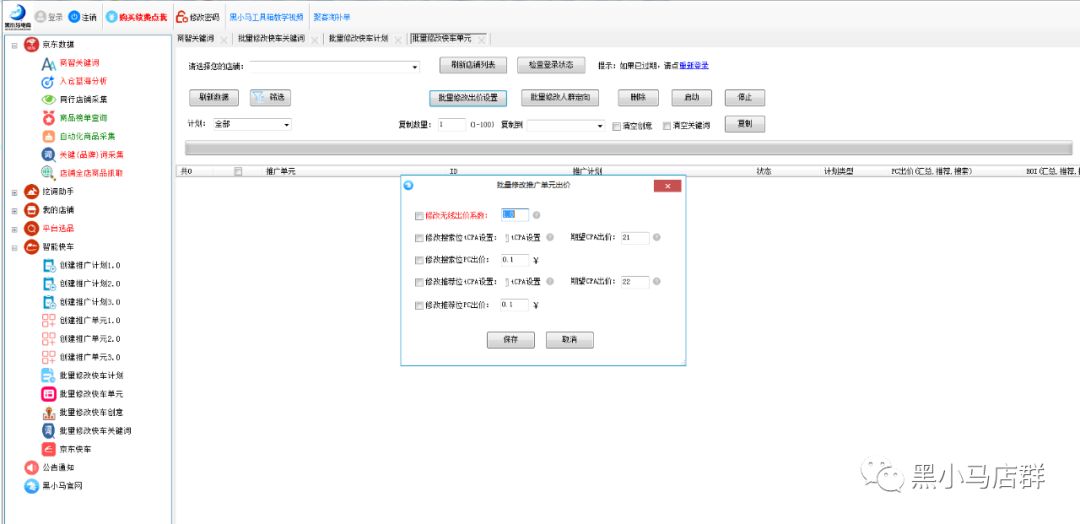Click the 检查登录状态 button

tap(551, 65)
